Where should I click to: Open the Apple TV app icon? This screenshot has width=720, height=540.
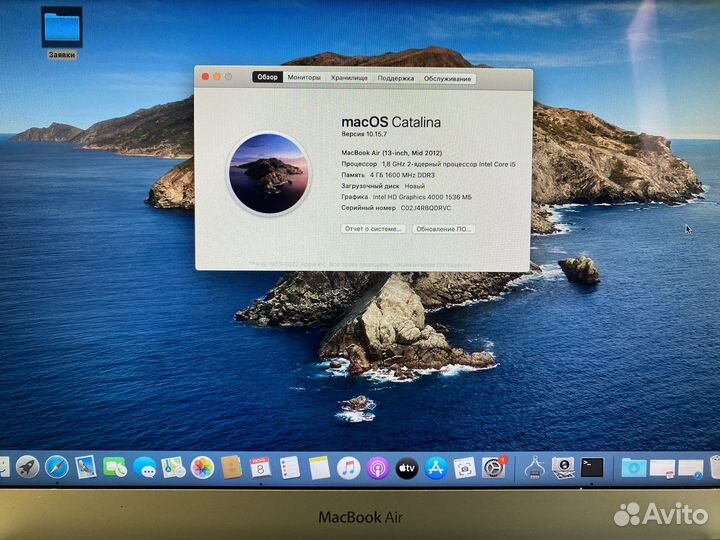pos(407,468)
